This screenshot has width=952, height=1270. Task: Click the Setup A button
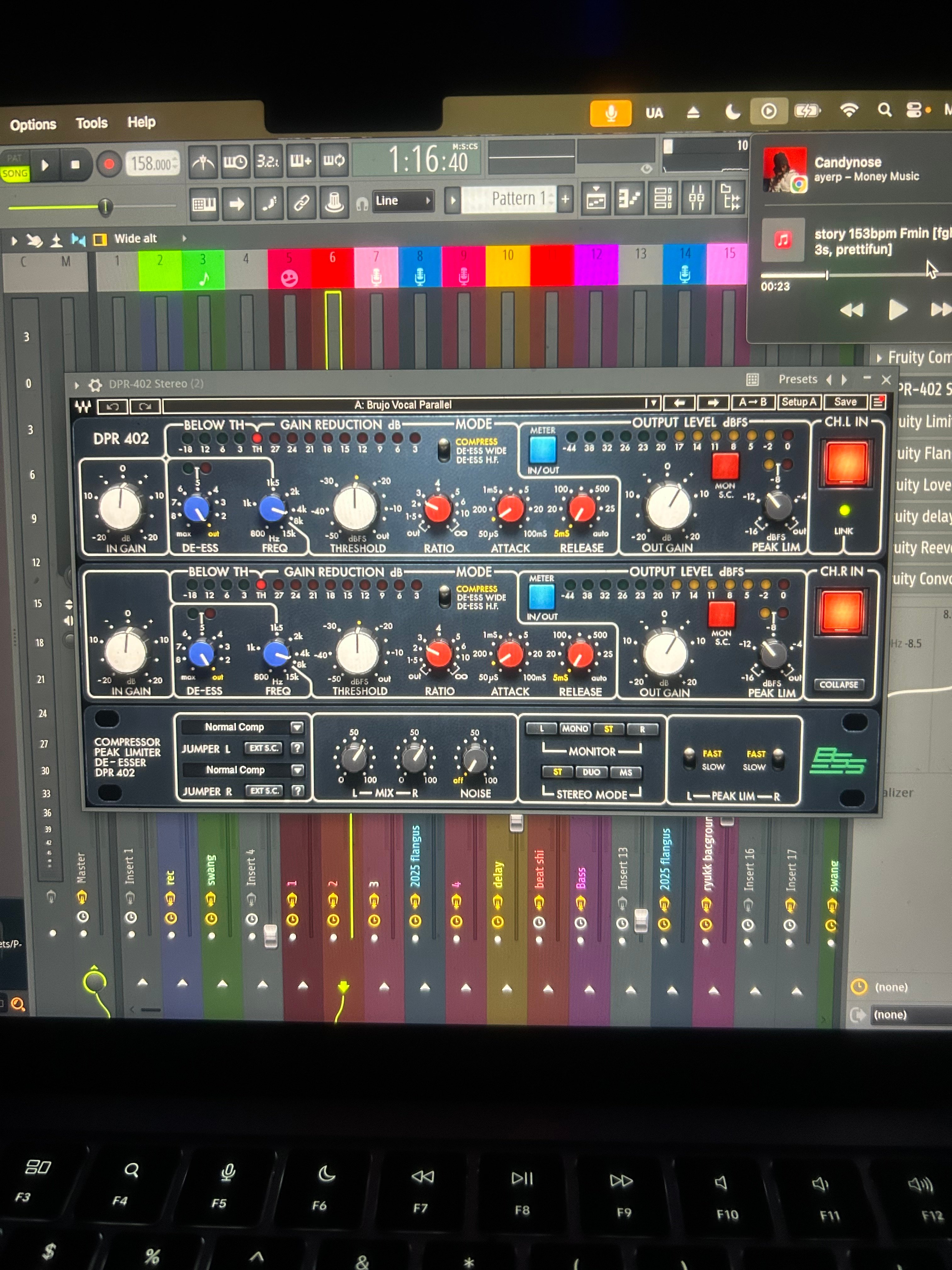[799, 402]
